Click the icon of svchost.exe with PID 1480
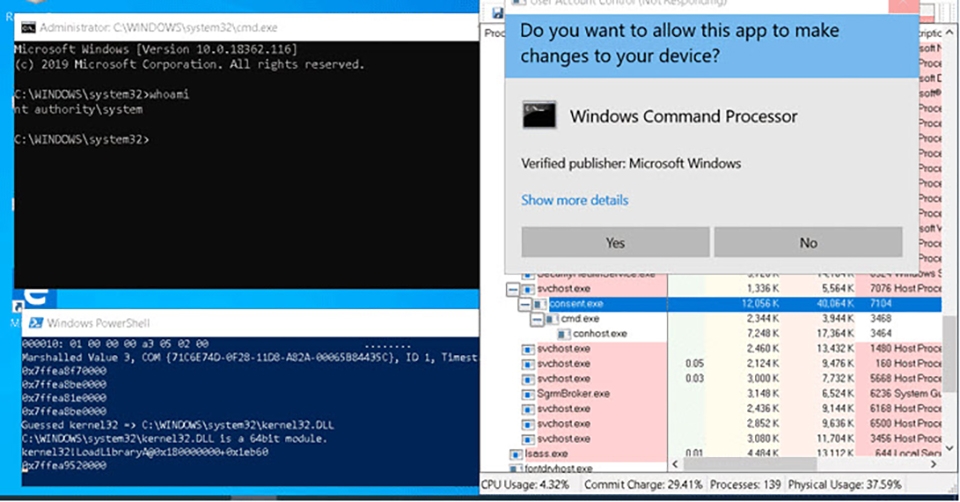The image size is (960, 502). [528, 349]
